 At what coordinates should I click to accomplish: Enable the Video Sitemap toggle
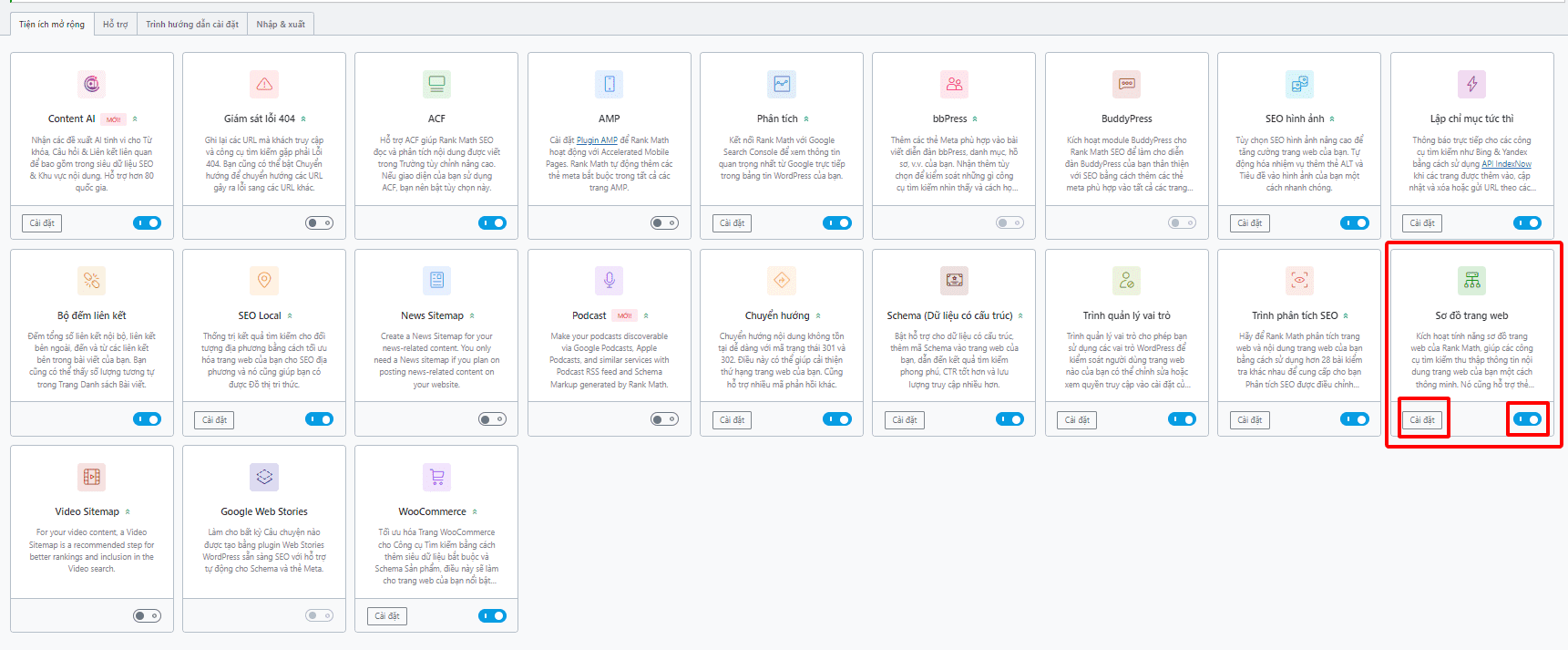pos(147,615)
